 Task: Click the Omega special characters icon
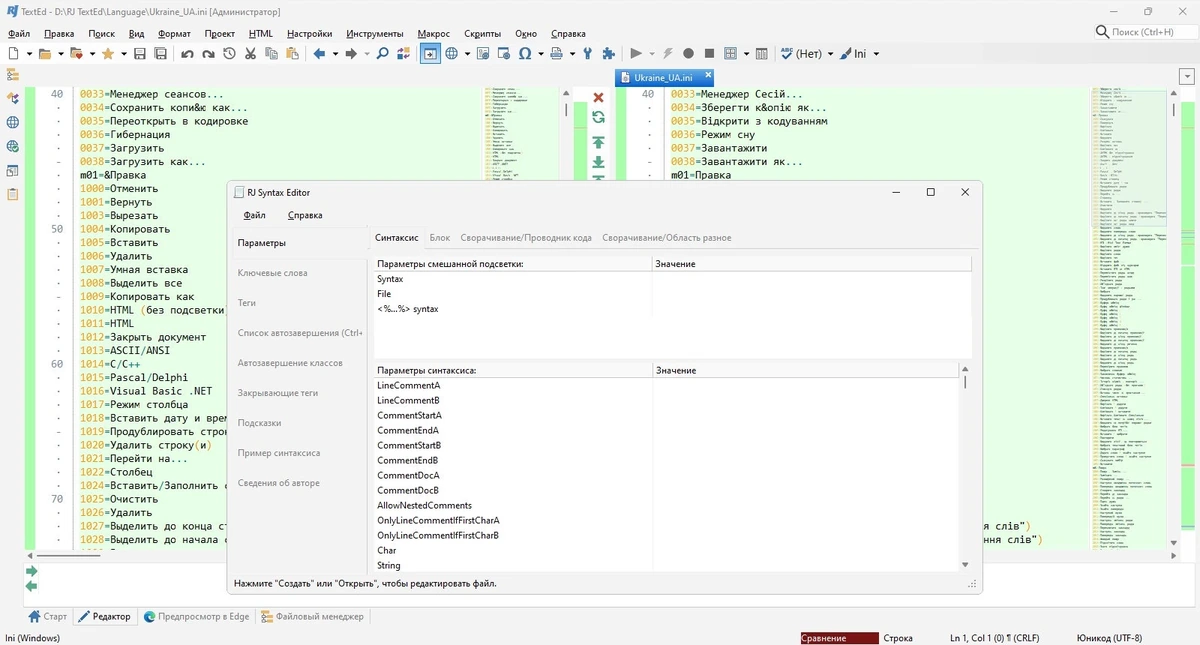point(524,54)
